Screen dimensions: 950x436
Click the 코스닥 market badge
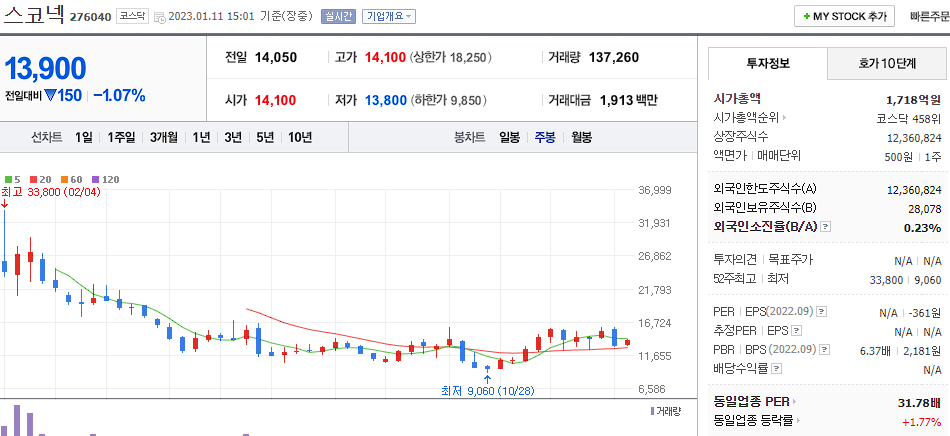point(132,16)
